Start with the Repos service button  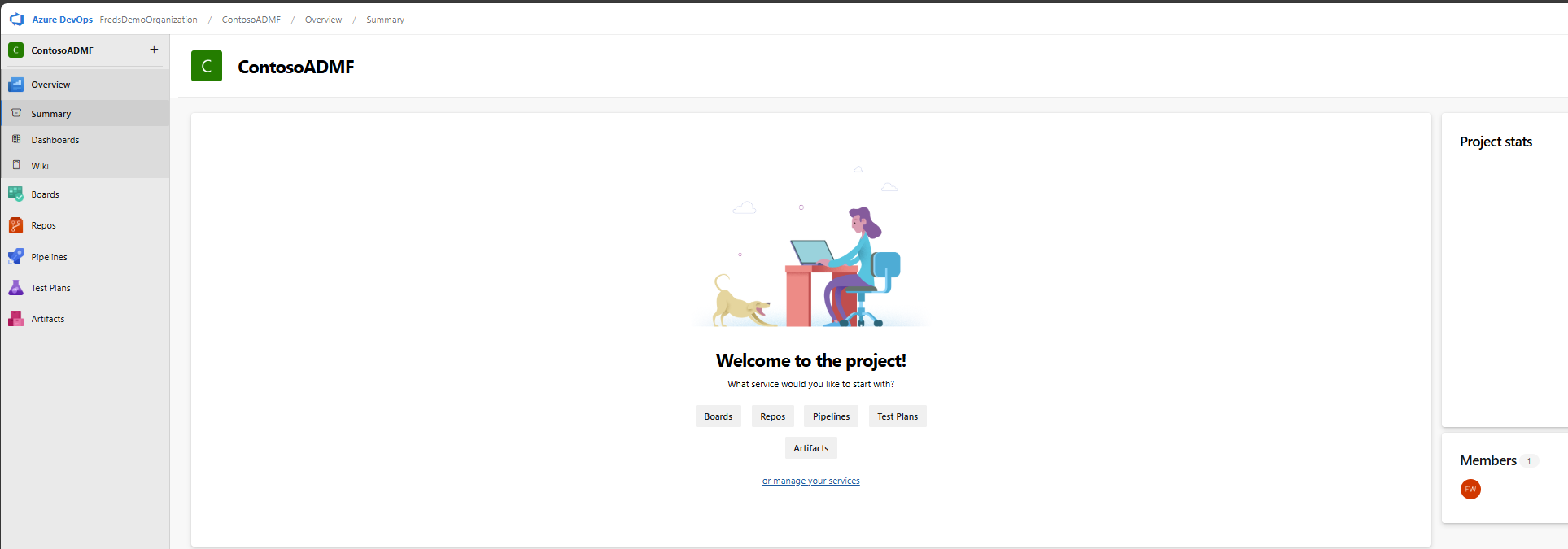pos(773,416)
